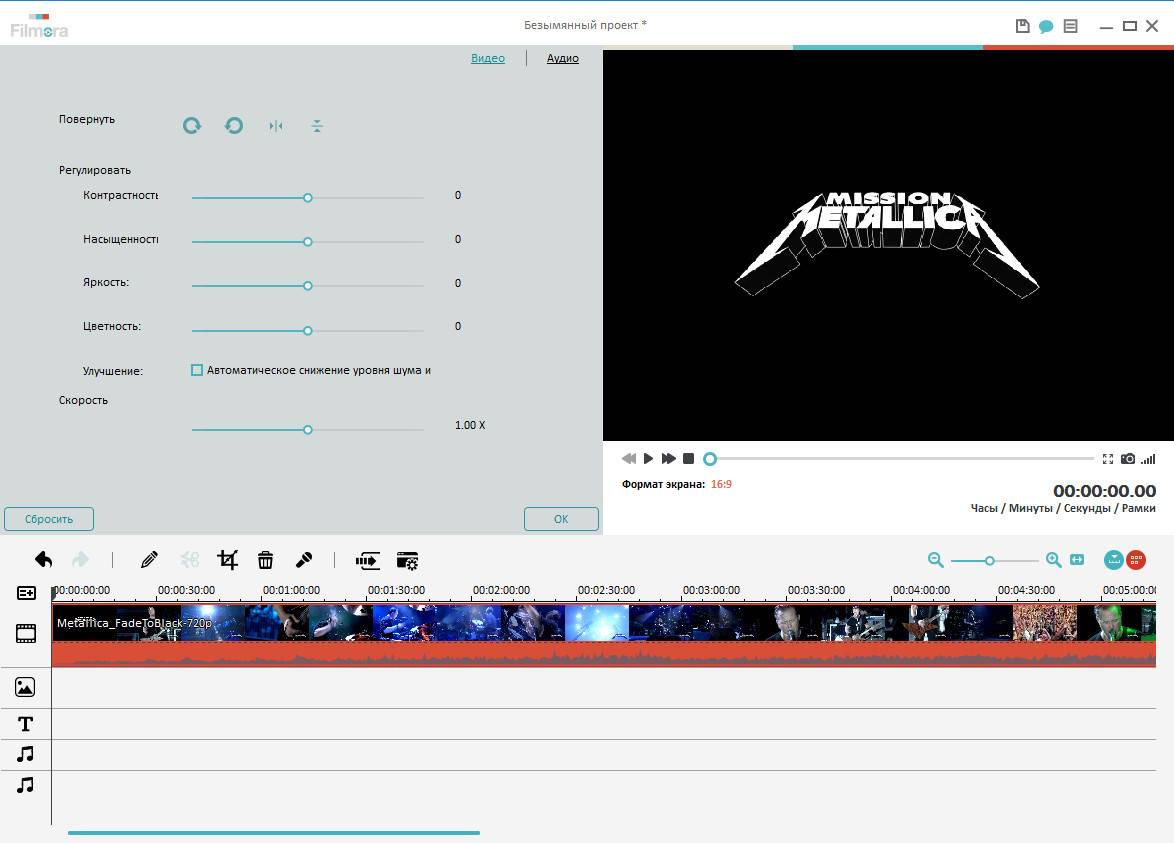1174x843 pixels.
Task: Take a snapshot with camera icon
Action: 1128,458
